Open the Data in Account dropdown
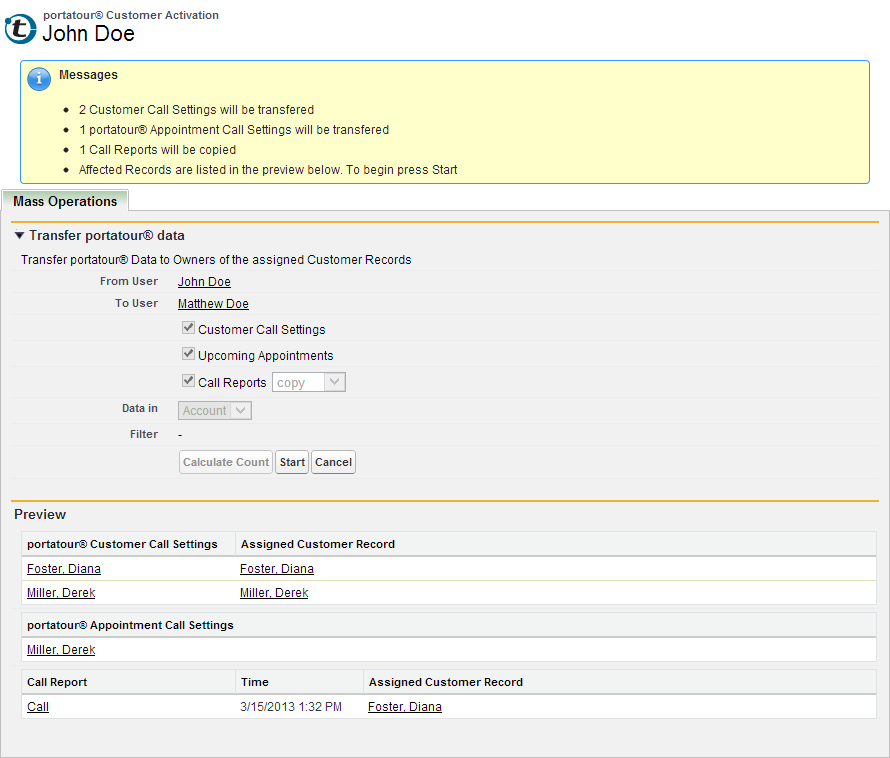Image resolution: width=890 pixels, height=758 pixels. 215,410
